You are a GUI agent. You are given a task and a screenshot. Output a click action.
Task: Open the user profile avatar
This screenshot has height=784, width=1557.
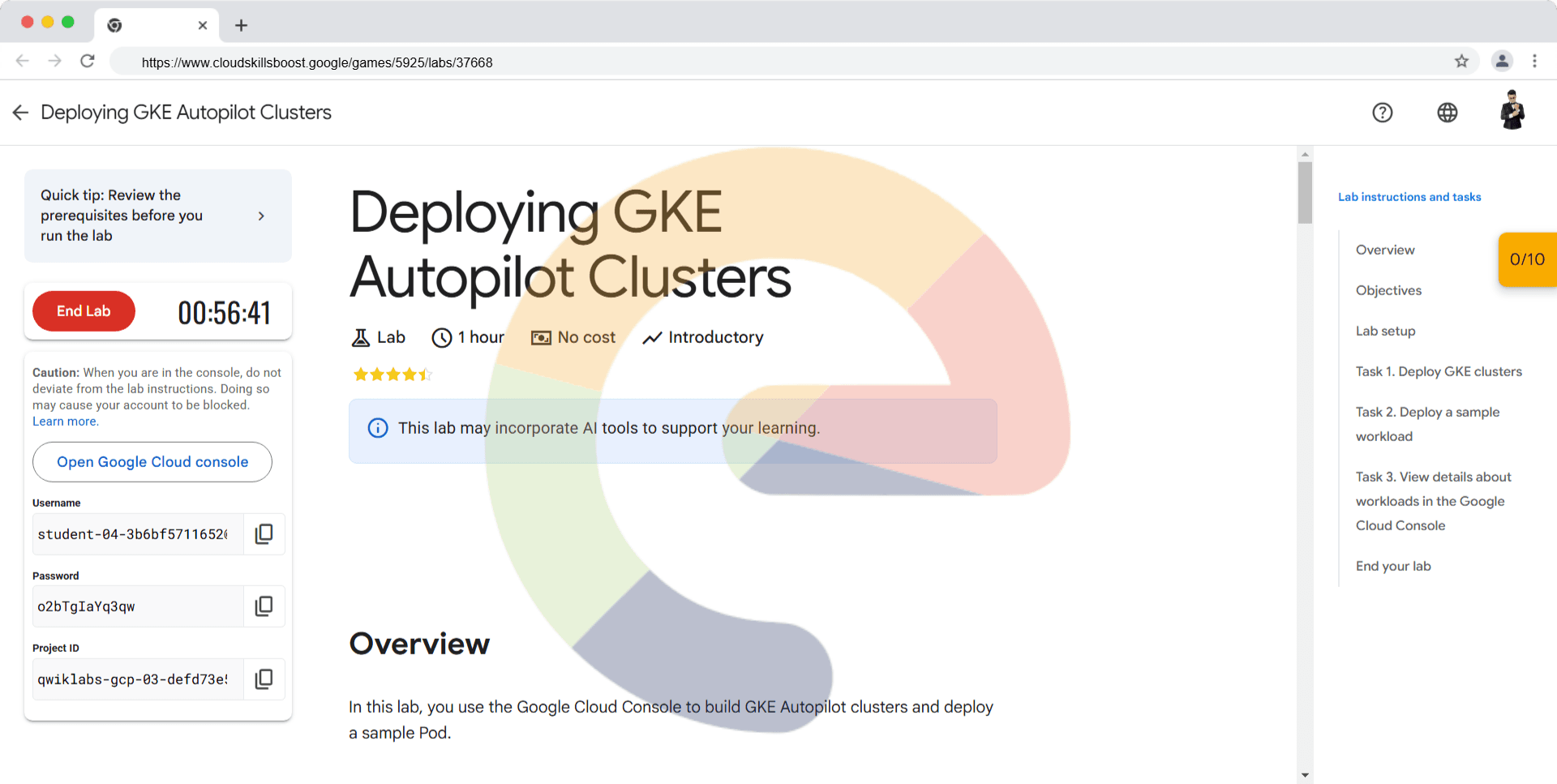click(1512, 111)
